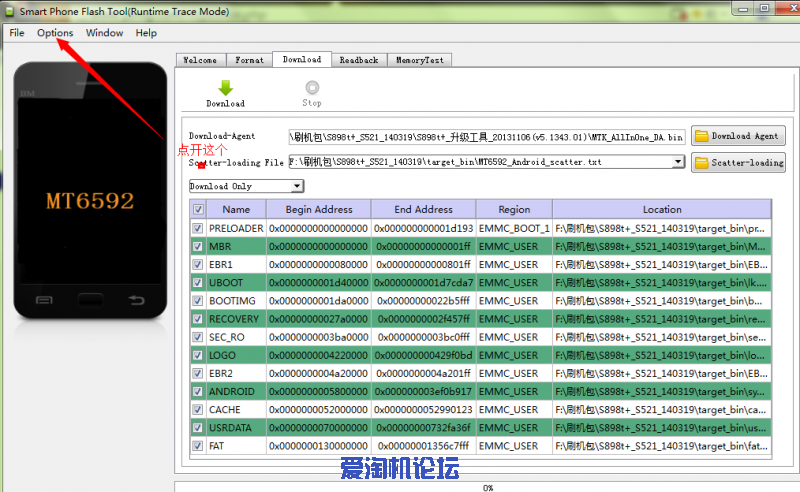
Task: Click the RECOVERY name cell
Action: coord(236,319)
